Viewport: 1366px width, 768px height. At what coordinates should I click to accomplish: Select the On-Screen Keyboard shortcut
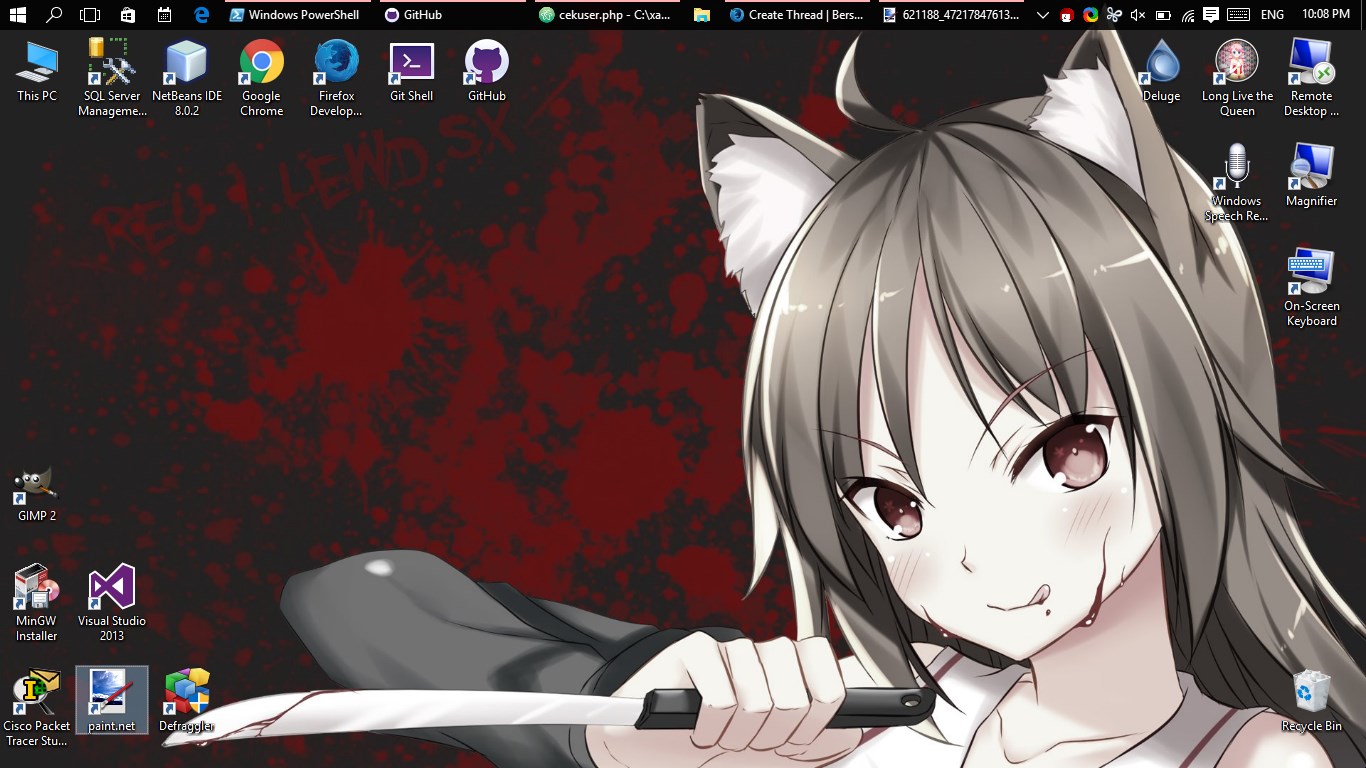point(1312,288)
